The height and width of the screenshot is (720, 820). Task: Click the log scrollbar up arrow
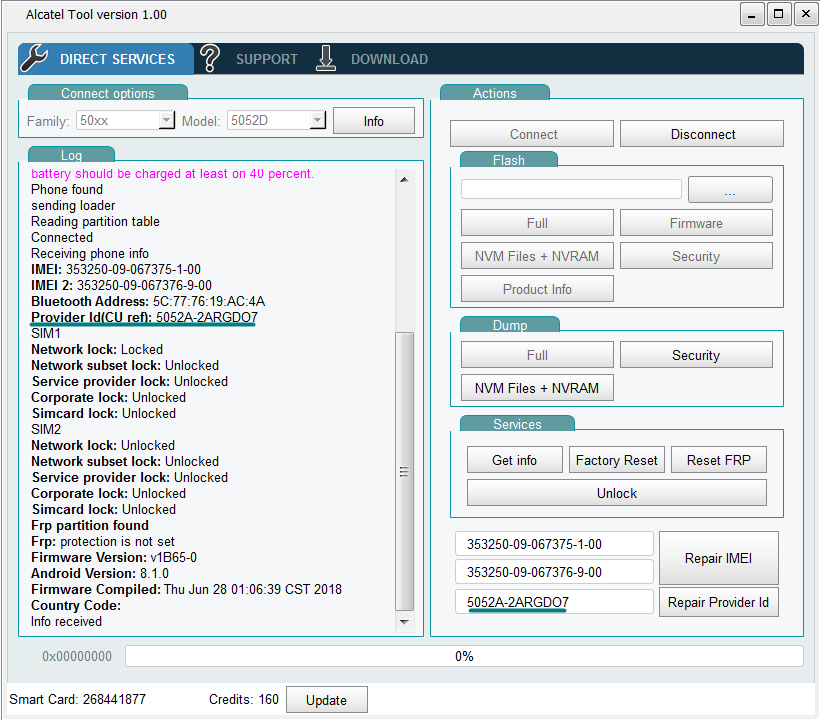(404, 179)
